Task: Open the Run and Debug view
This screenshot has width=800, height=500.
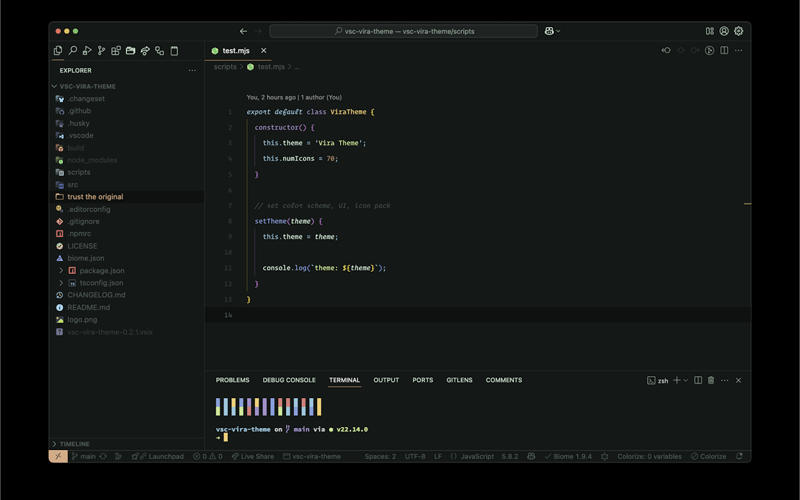Action: (87, 51)
